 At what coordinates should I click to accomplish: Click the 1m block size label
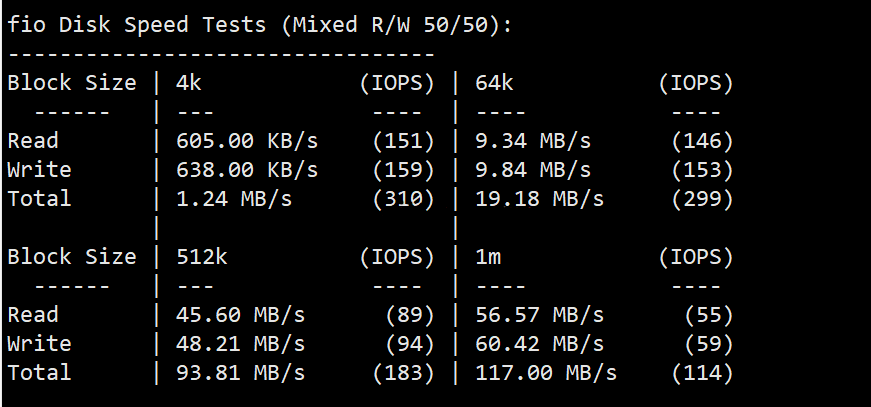[488, 257]
